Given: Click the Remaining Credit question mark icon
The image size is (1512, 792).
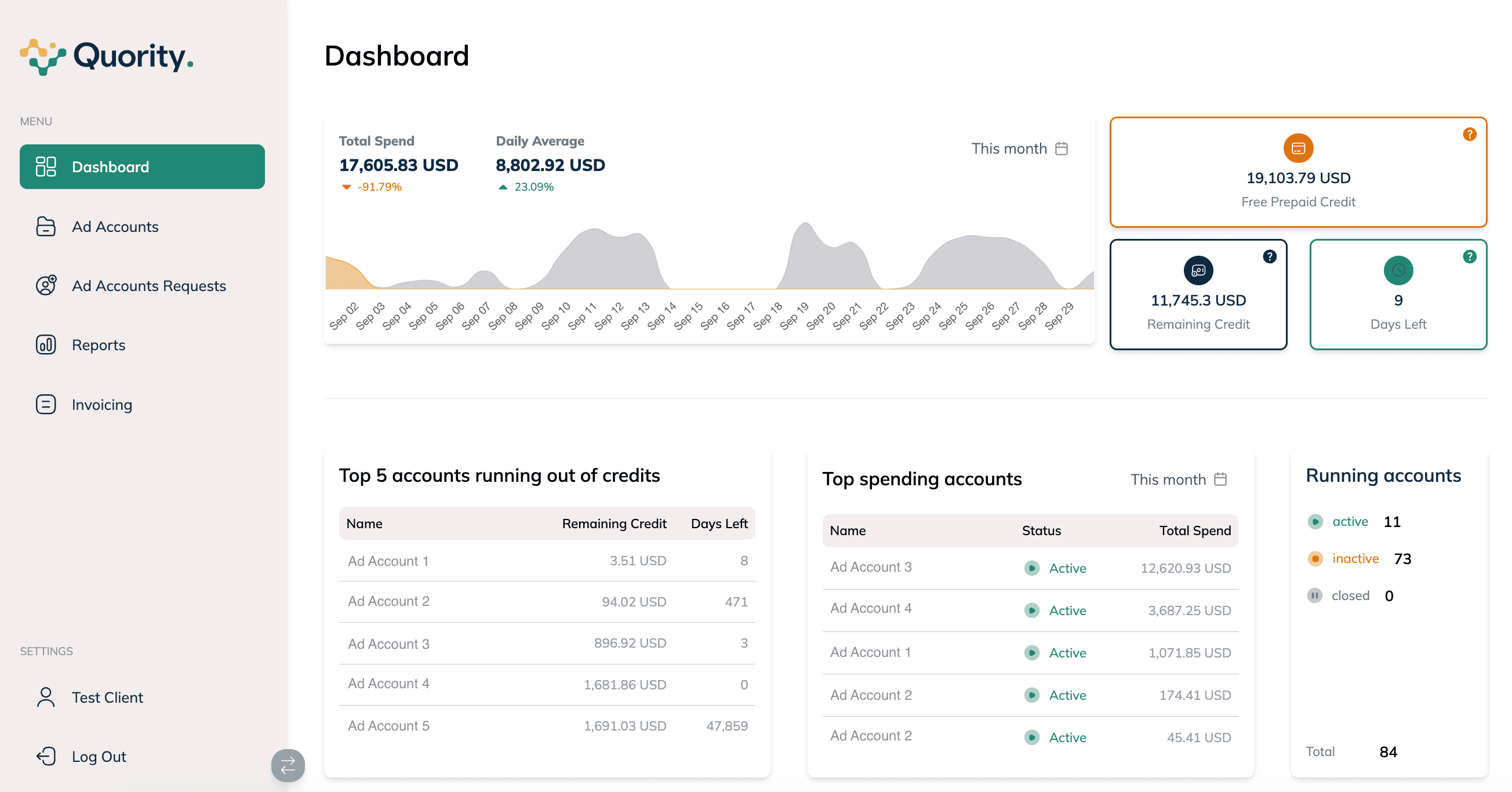Looking at the screenshot, I should pos(1269,257).
